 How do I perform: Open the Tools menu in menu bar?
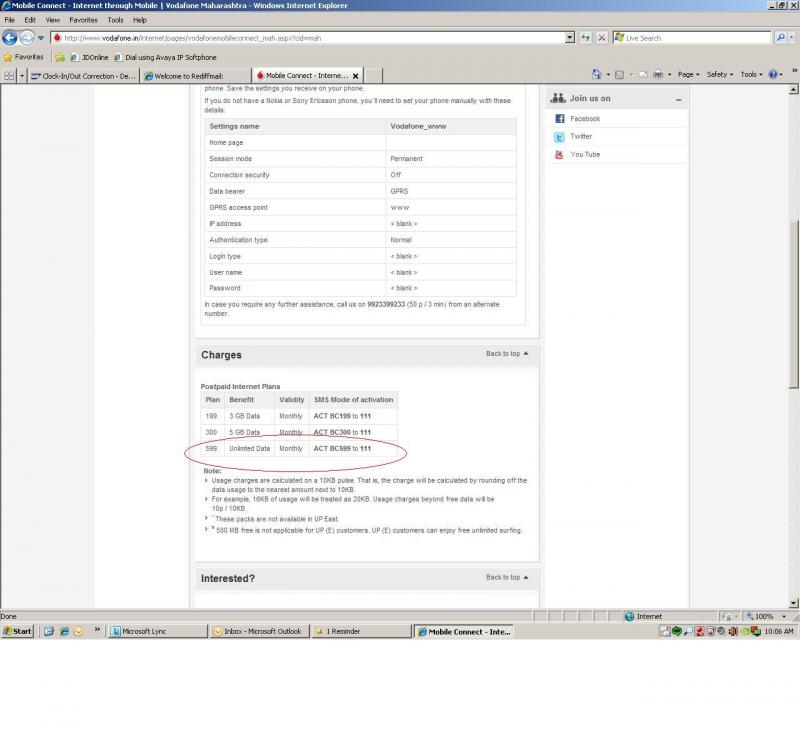(x=115, y=20)
